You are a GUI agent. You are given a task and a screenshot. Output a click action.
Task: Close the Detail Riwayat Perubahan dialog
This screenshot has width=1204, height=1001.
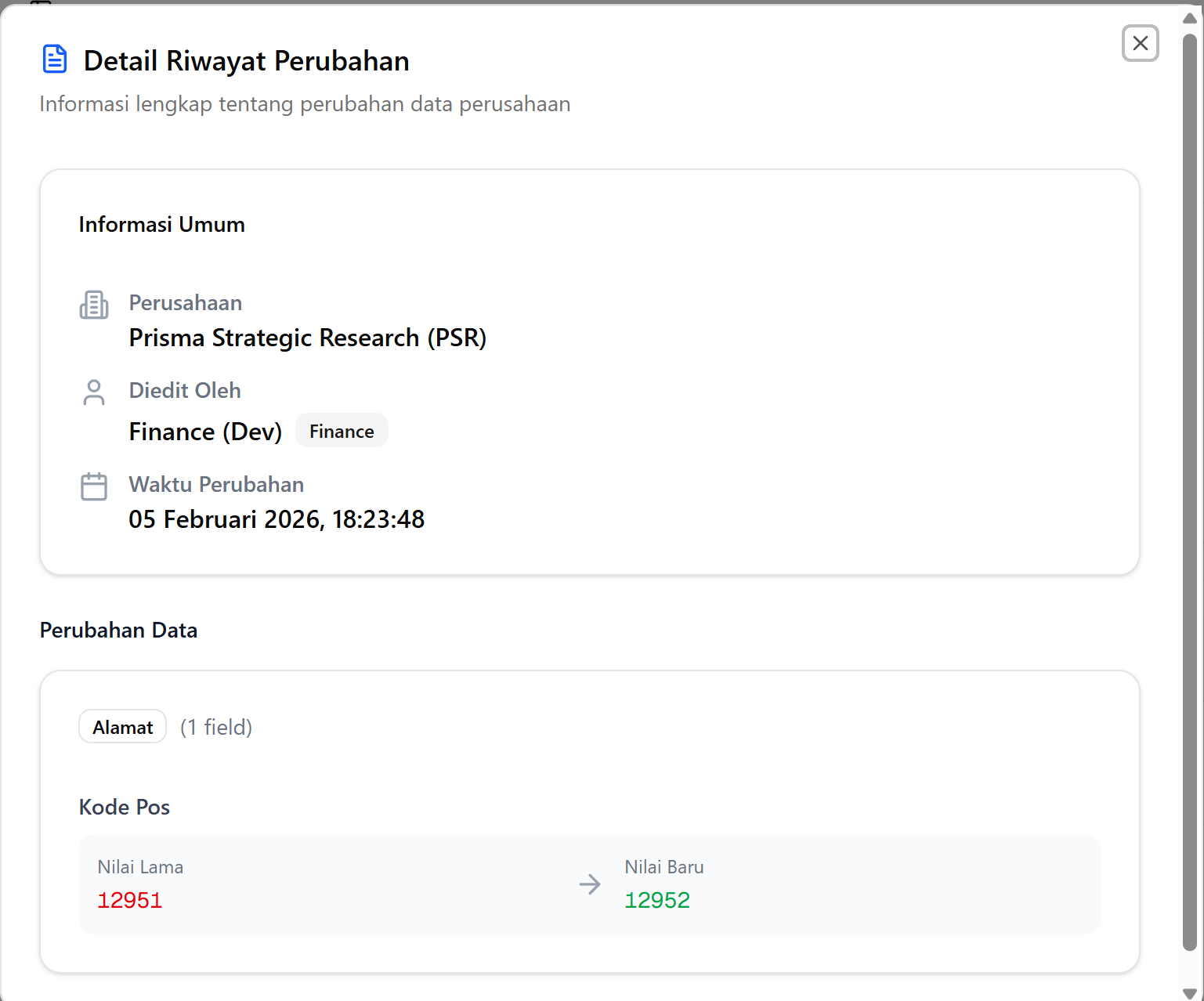(x=1140, y=43)
